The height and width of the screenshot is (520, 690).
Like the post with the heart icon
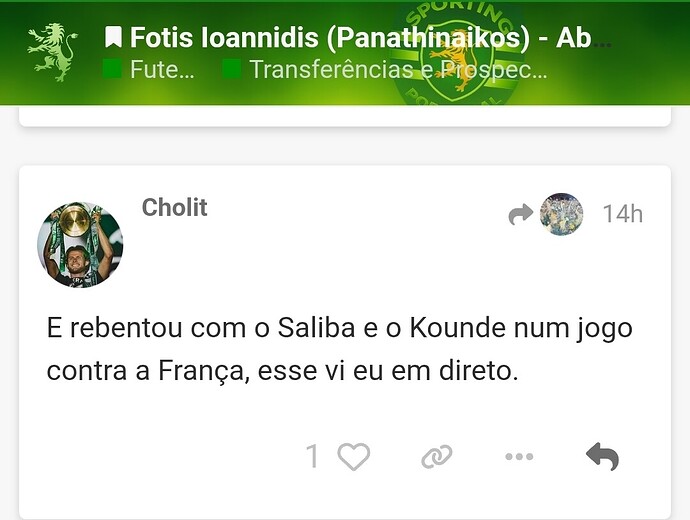coord(354,456)
